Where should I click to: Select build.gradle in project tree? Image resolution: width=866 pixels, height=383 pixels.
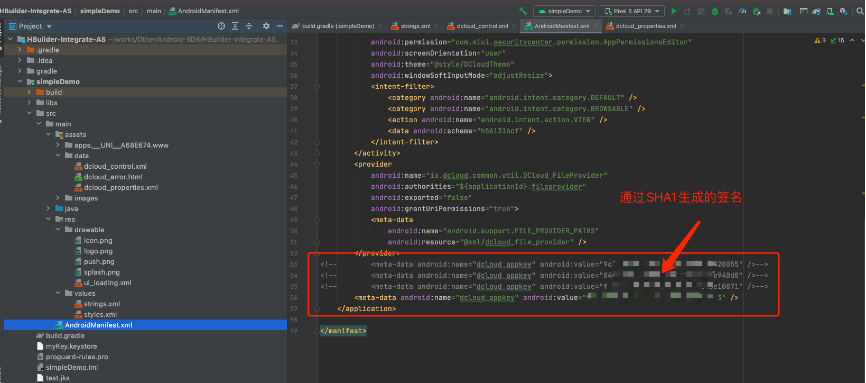[61, 335]
